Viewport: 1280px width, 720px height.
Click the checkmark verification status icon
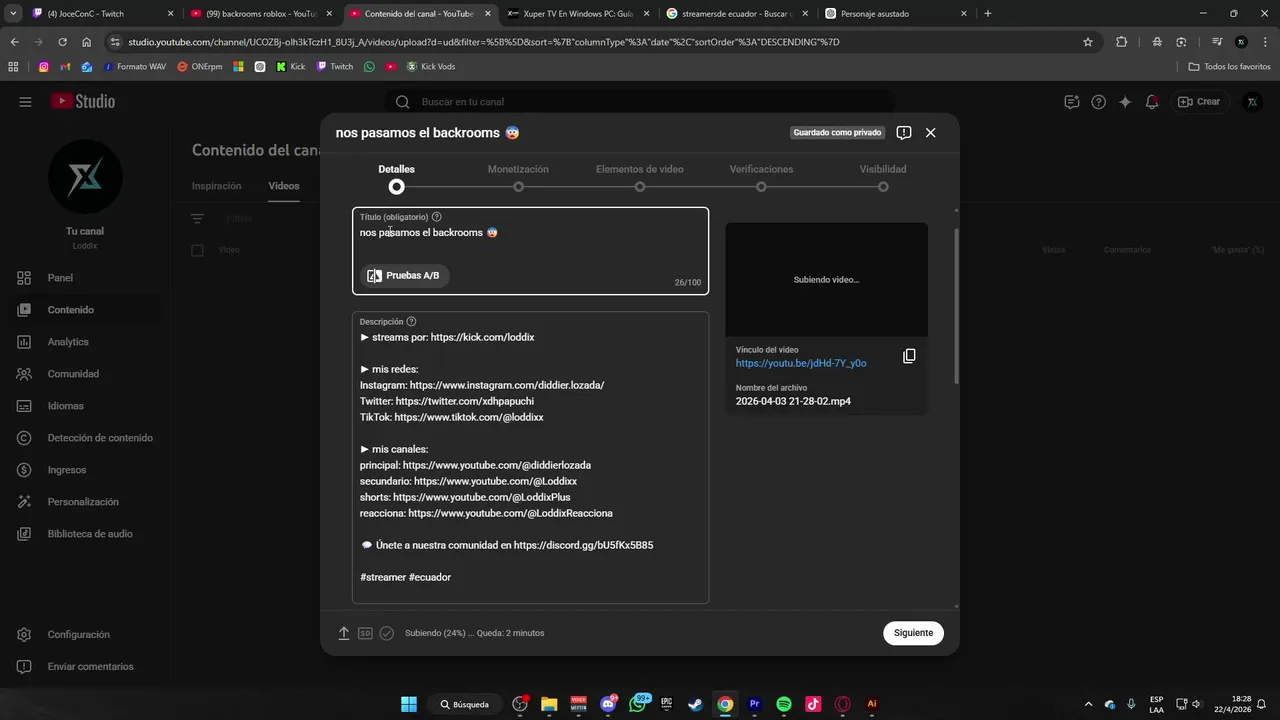click(x=387, y=633)
